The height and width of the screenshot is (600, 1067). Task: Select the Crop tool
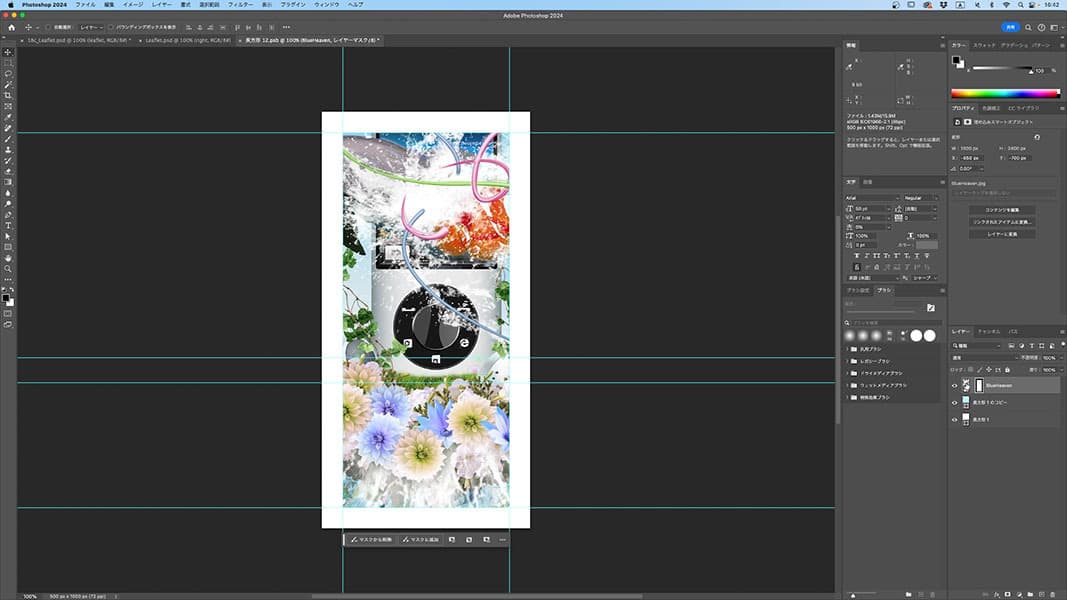(8, 96)
